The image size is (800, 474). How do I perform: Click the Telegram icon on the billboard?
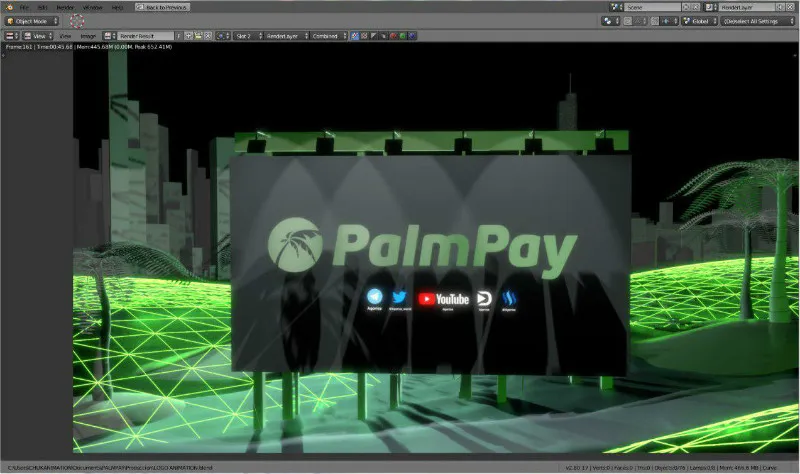pyautogui.click(x=374, y=297)
